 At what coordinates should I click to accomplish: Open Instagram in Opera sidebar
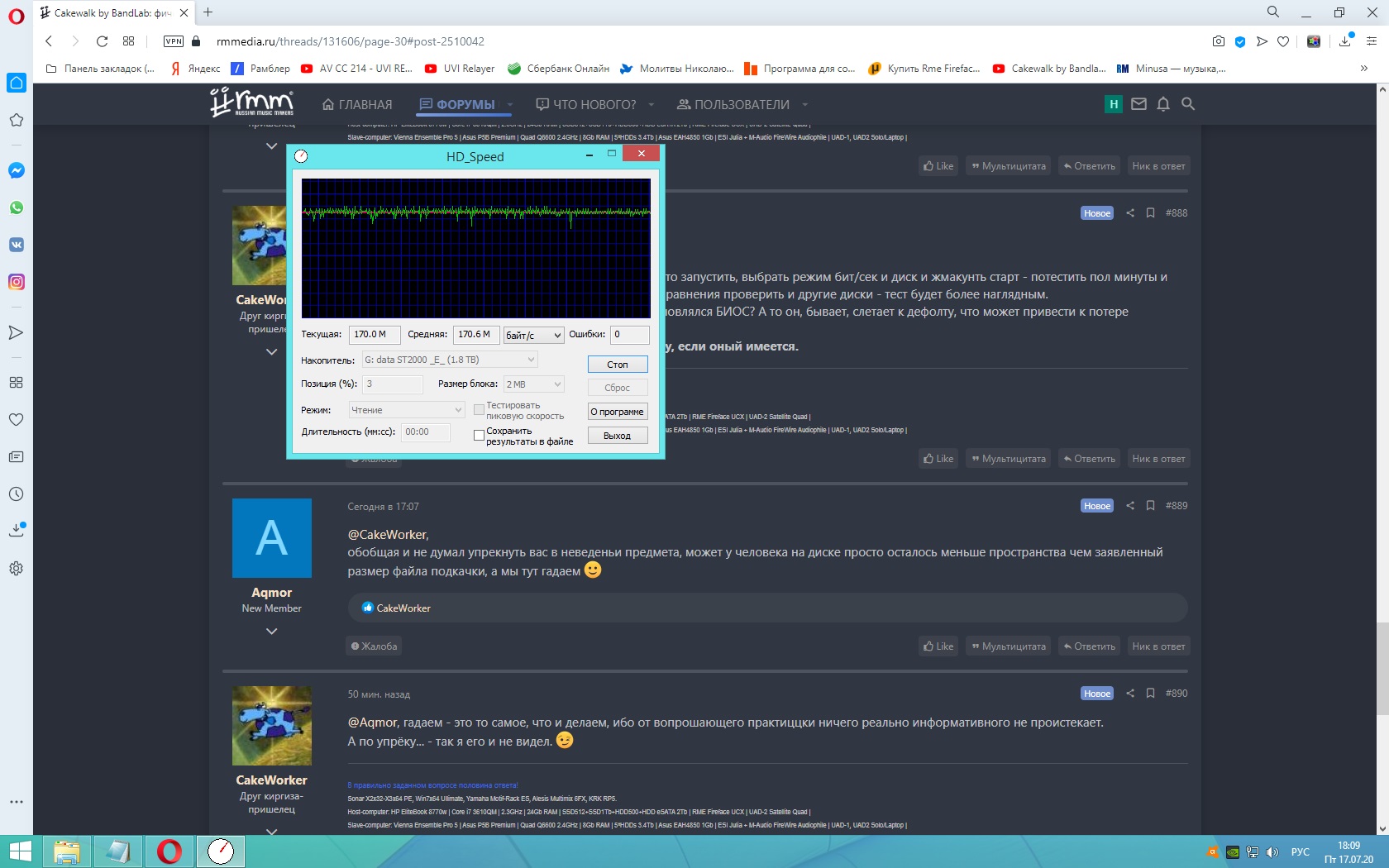click(x=17, y=282)
